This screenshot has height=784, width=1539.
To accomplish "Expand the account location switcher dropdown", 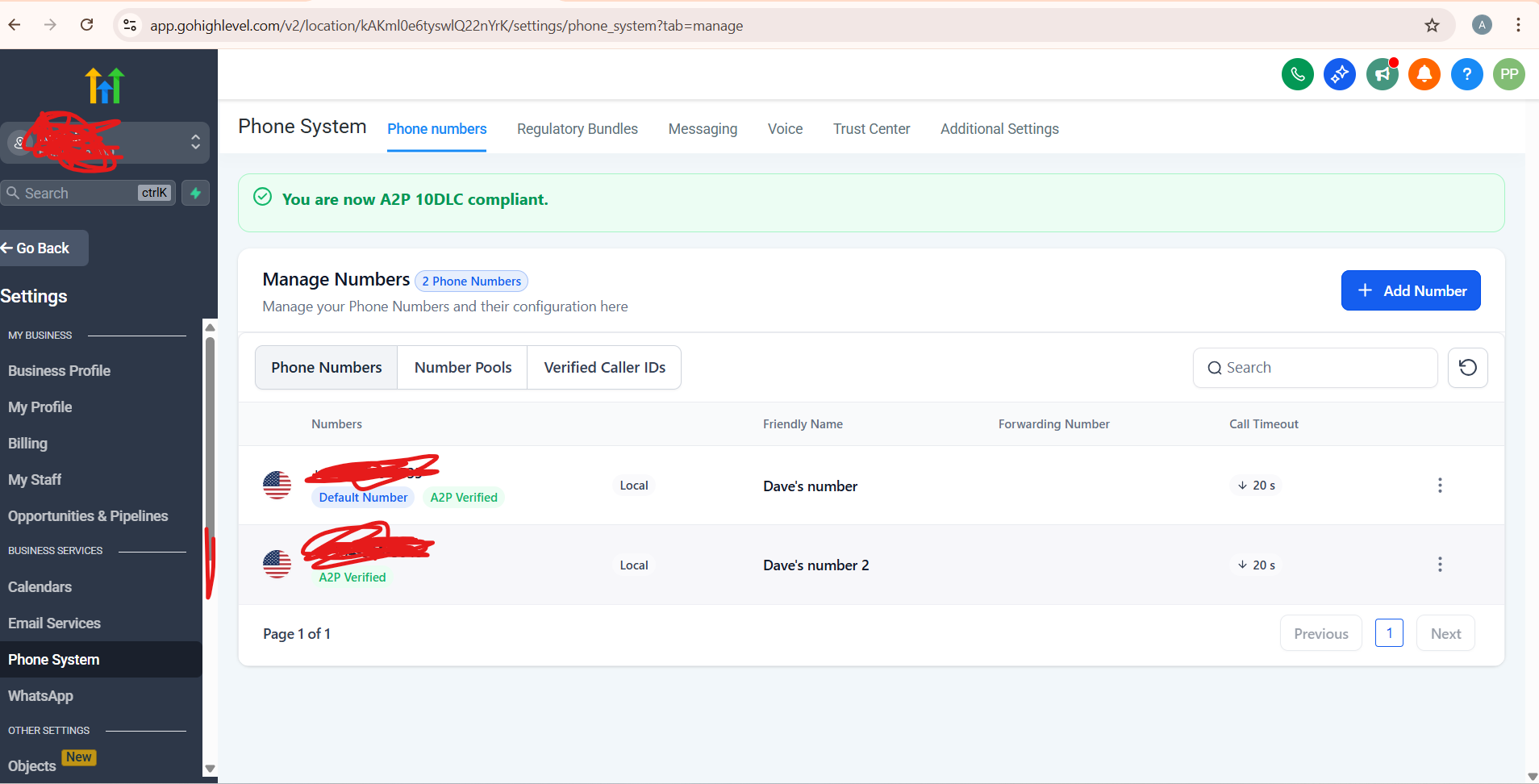I will coord(194,143).
